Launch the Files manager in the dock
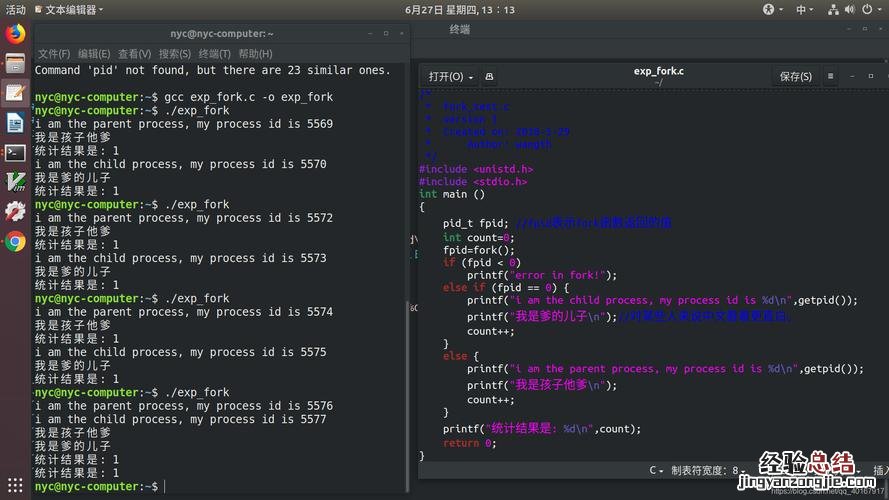The image size is (889, 500). [x=15, y=63]
